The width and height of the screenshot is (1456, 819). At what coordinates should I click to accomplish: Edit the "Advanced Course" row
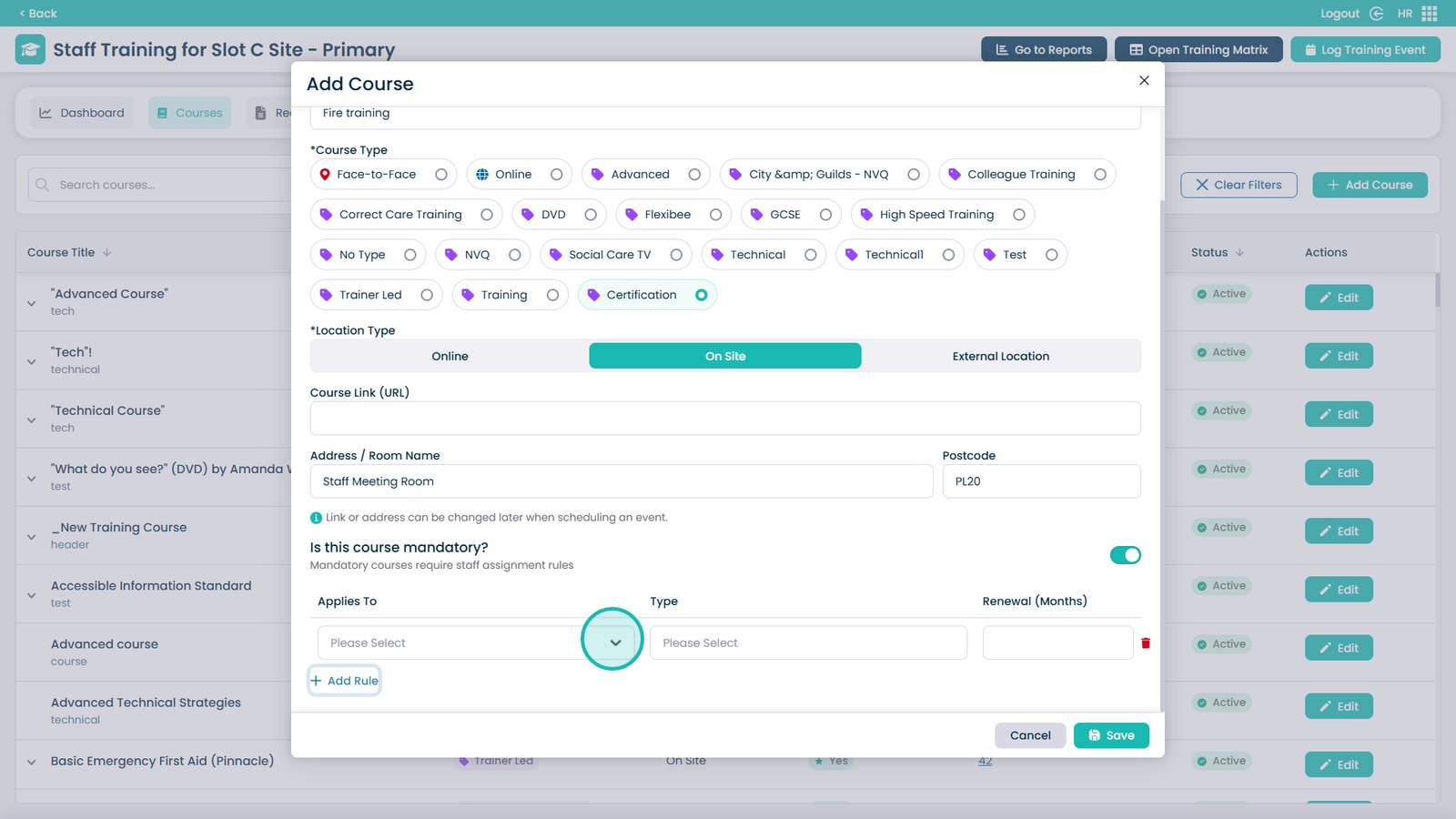(1339, 298)
